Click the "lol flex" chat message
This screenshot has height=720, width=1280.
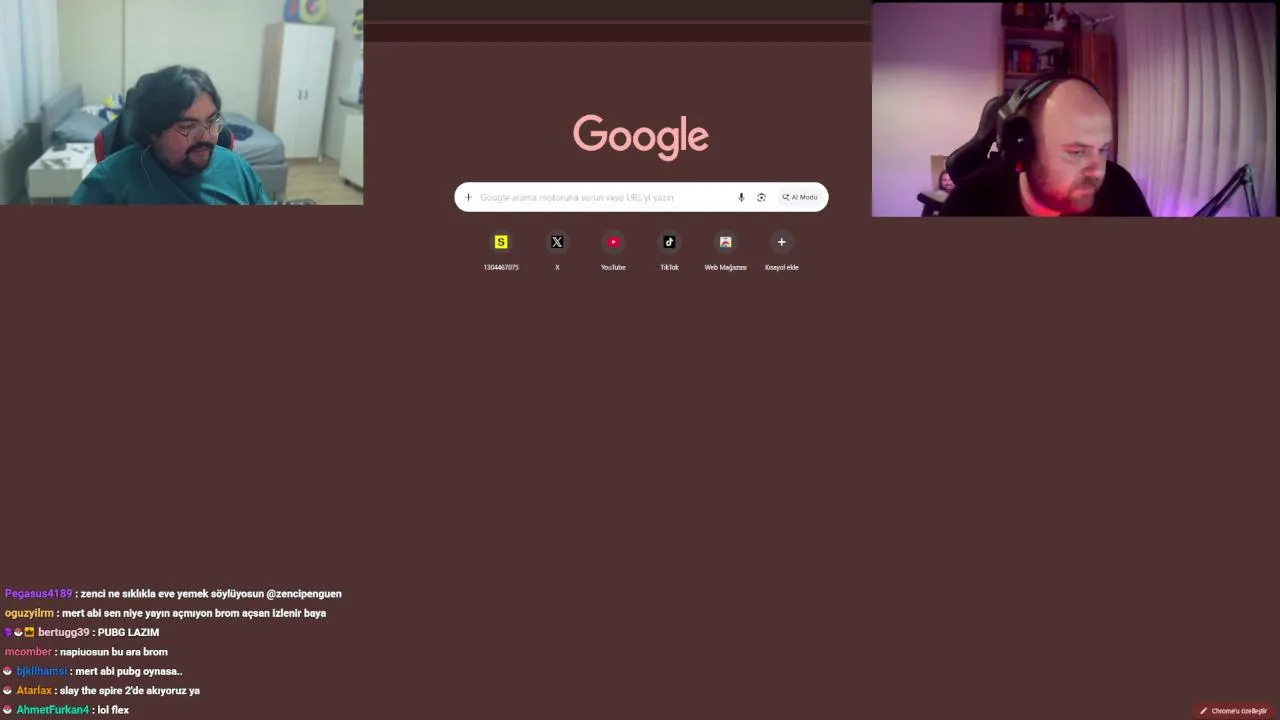point(113,710)
